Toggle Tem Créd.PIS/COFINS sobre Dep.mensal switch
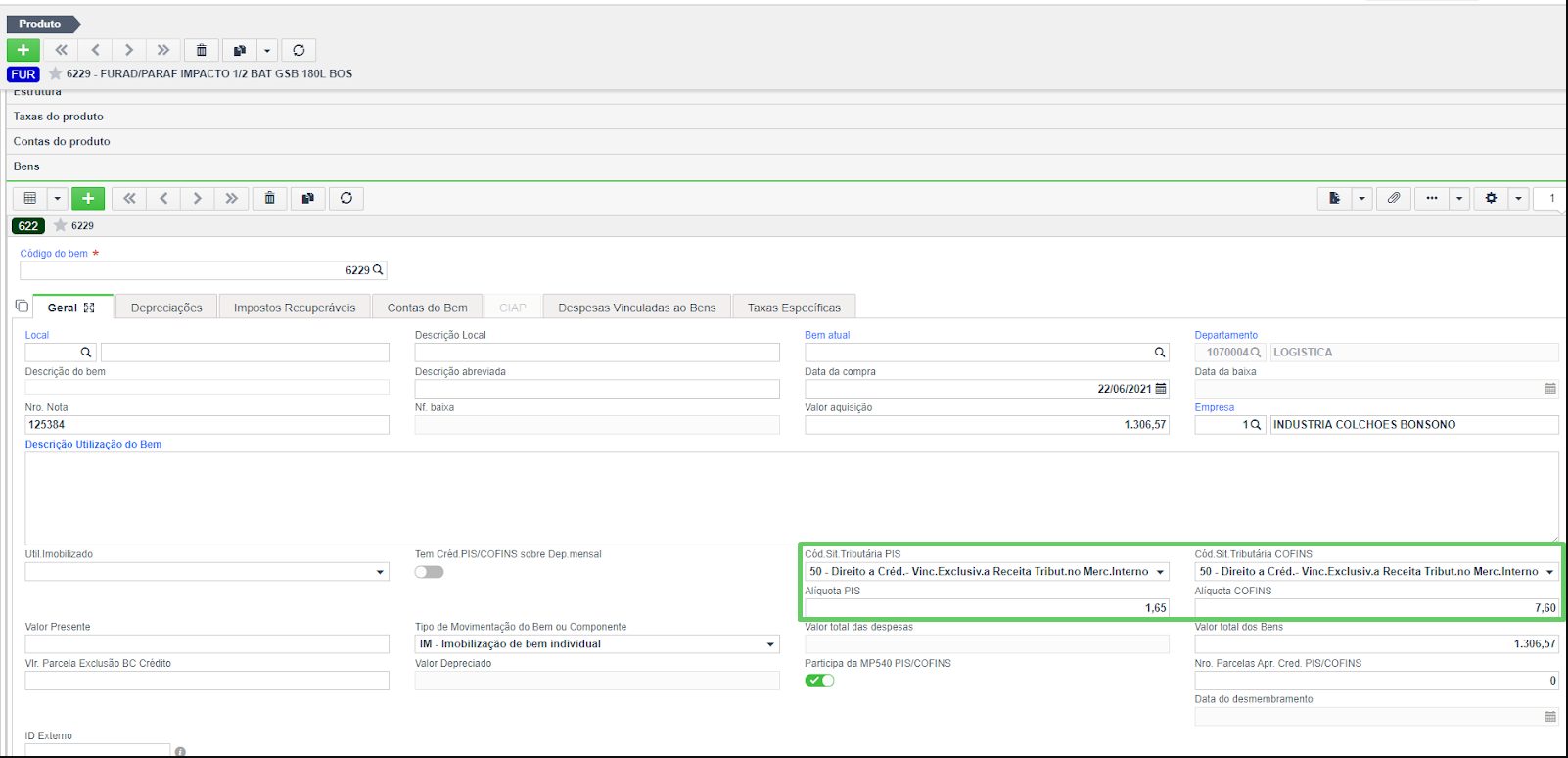The height and width of the screenshot is (758, 1568). click(x=429, y=572)
